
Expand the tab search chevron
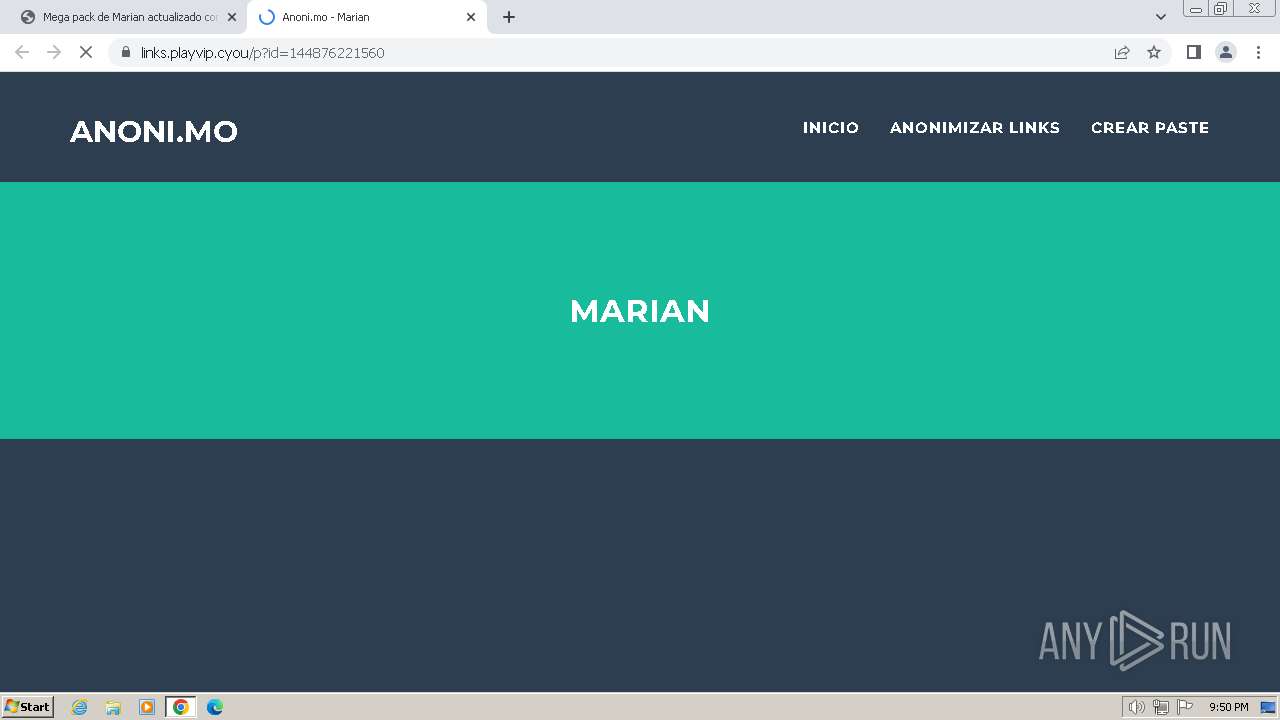pos(1161,17)
